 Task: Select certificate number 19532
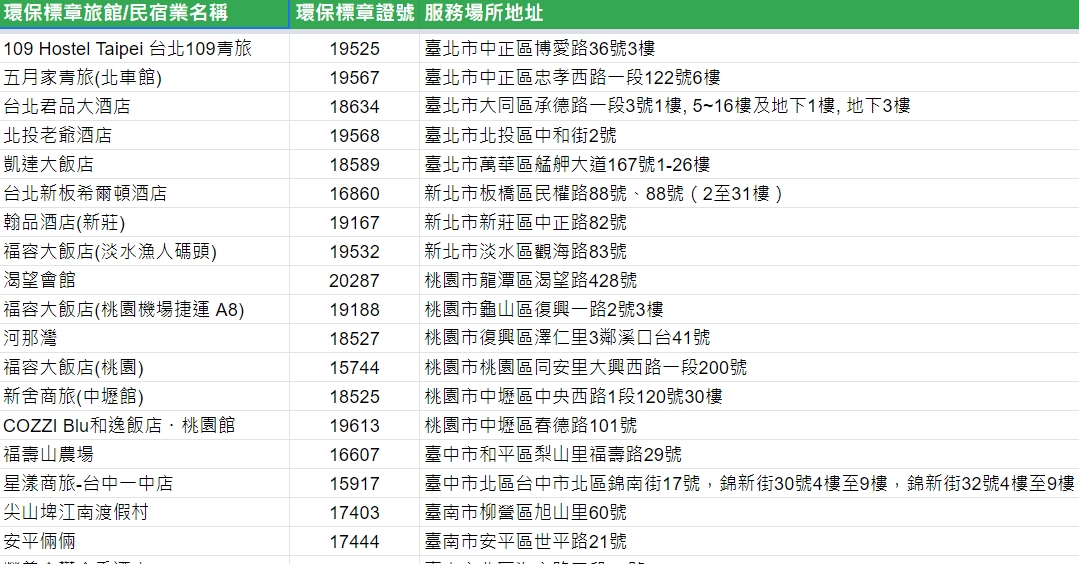tap(354, 251)
